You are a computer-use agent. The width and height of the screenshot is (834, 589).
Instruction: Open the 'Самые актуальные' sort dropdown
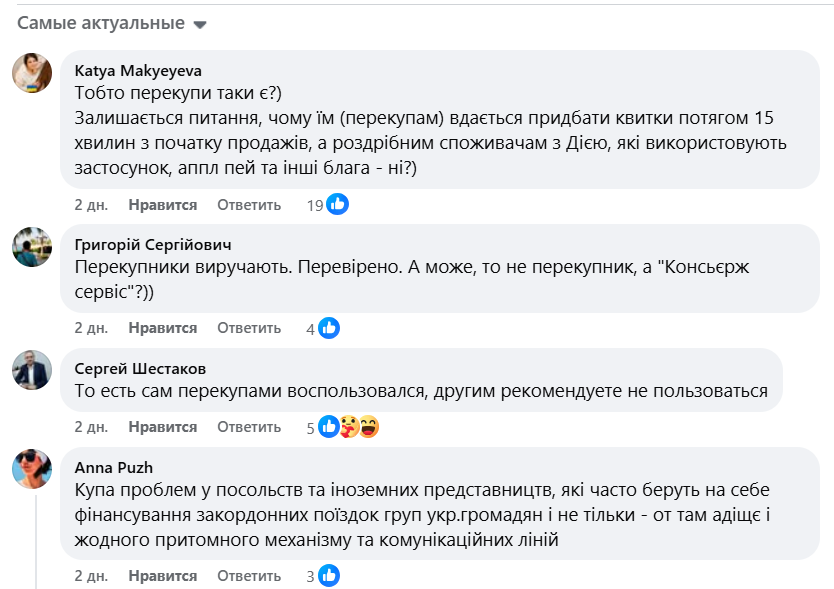click(111, 23)
